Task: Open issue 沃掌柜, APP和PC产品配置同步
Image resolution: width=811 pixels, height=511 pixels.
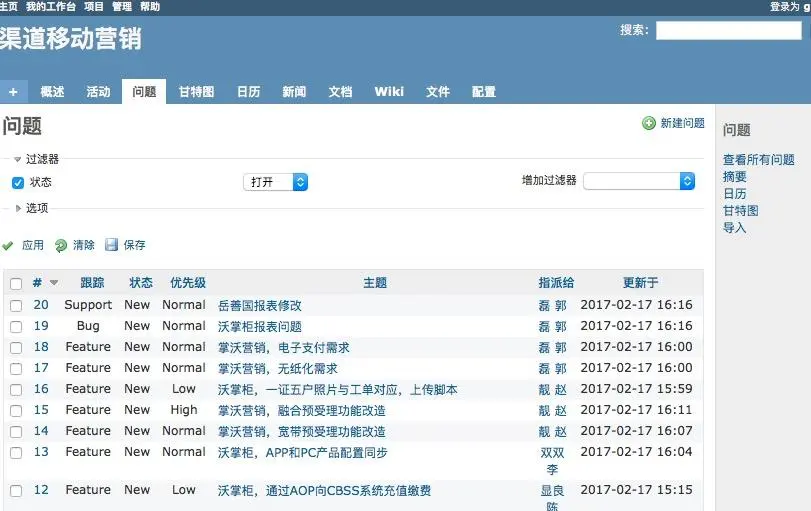Action: [x=303, y=453]
